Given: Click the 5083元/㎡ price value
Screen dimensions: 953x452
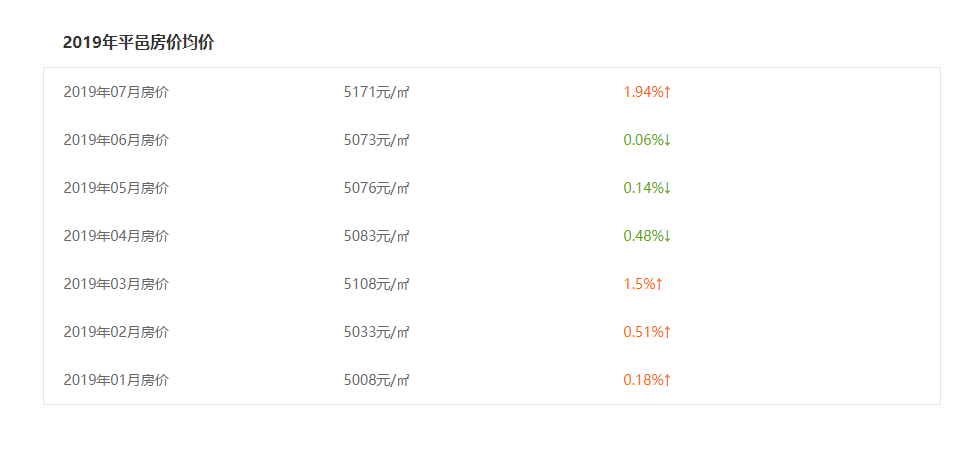Looking at the screenshot, I should (377, 236).
